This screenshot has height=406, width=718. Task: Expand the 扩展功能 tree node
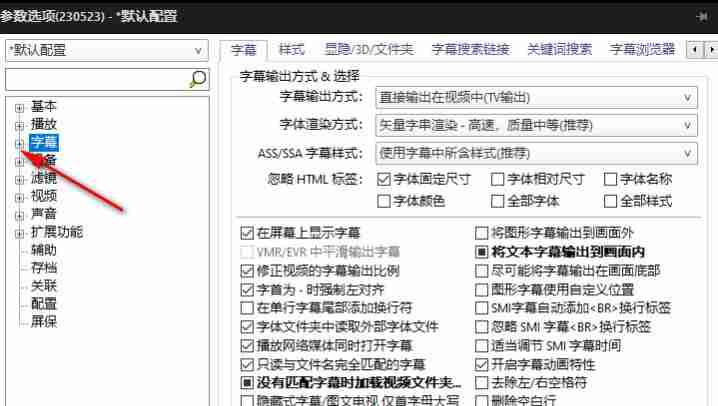tap(19, 234)
